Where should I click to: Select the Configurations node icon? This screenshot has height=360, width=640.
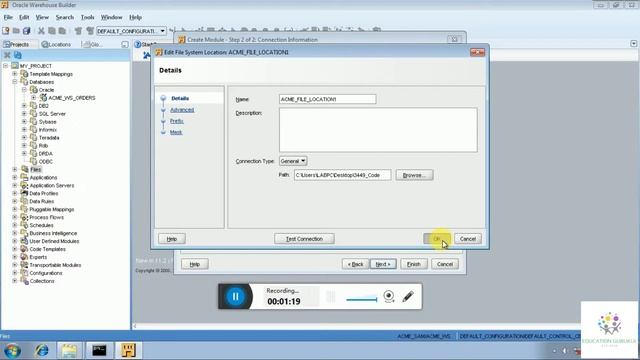[24, 273]
